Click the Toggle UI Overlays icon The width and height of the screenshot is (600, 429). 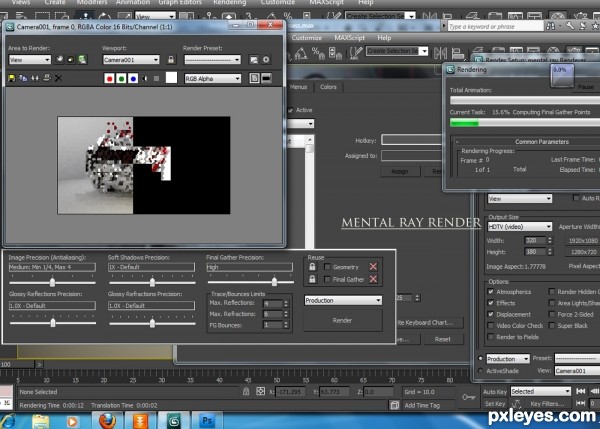tap(254, 78)
